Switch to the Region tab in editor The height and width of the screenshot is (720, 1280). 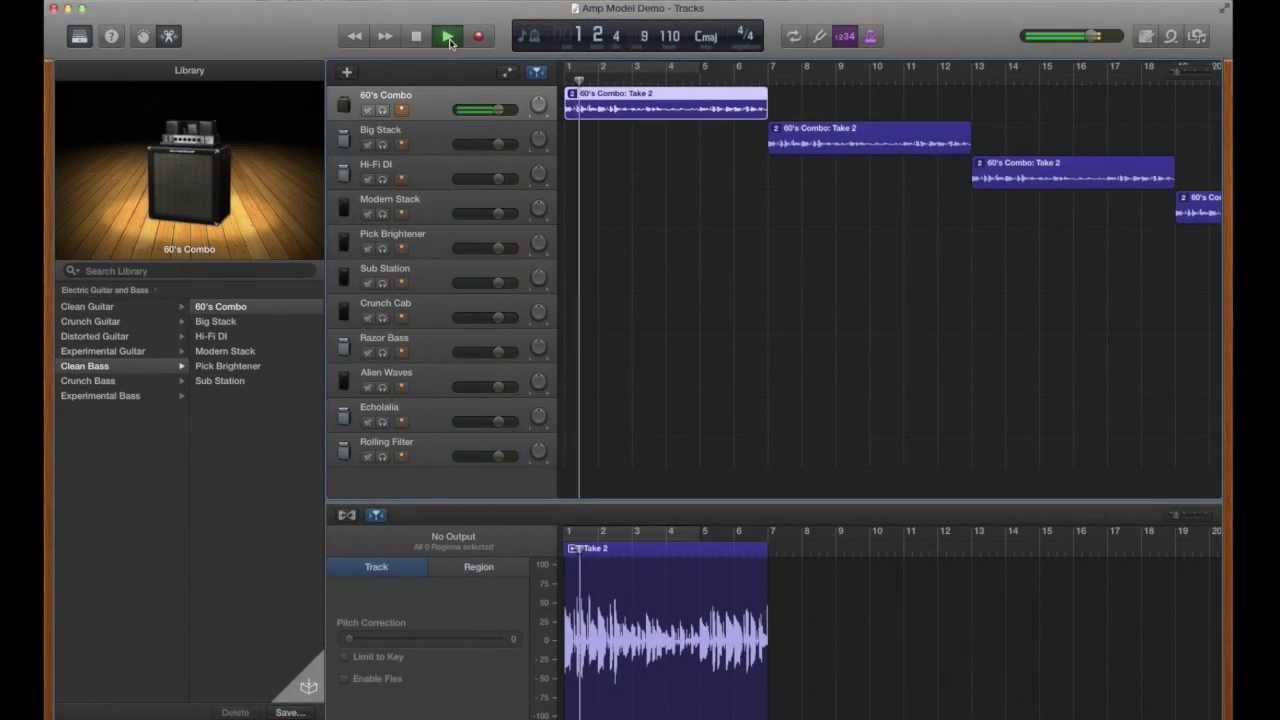coord(478,567)
